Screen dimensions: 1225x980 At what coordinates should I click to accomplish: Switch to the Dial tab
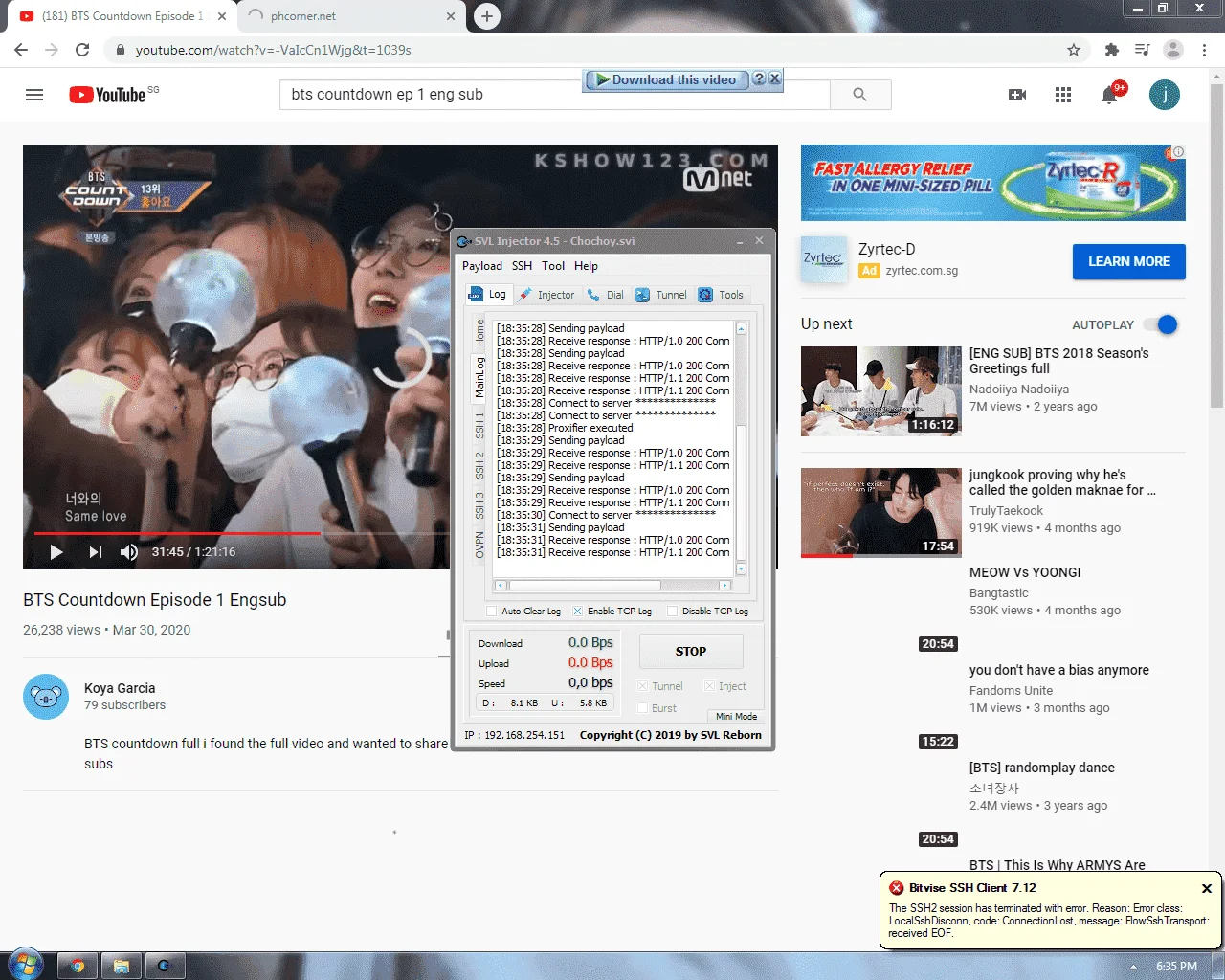coord(605,295)
